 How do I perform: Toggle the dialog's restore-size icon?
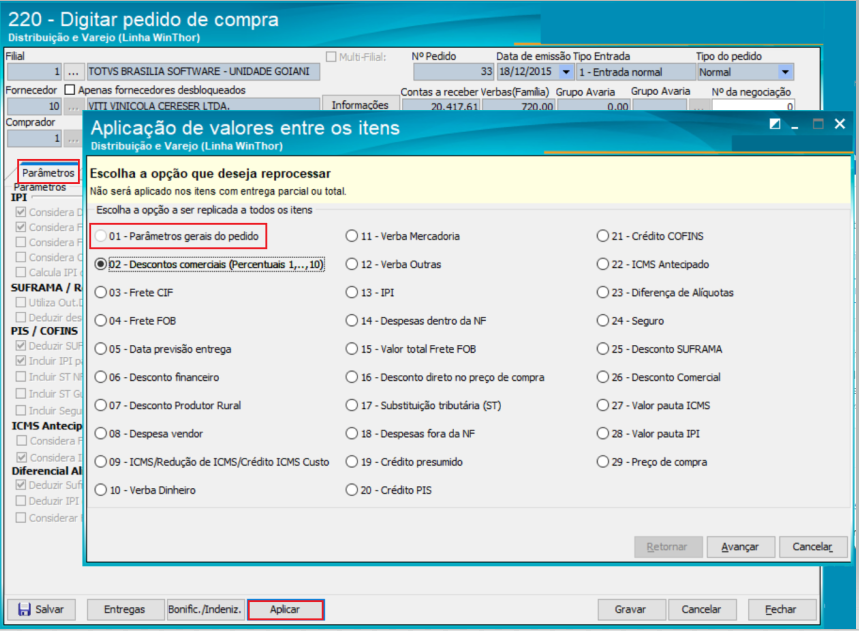[x=775, y=124]
